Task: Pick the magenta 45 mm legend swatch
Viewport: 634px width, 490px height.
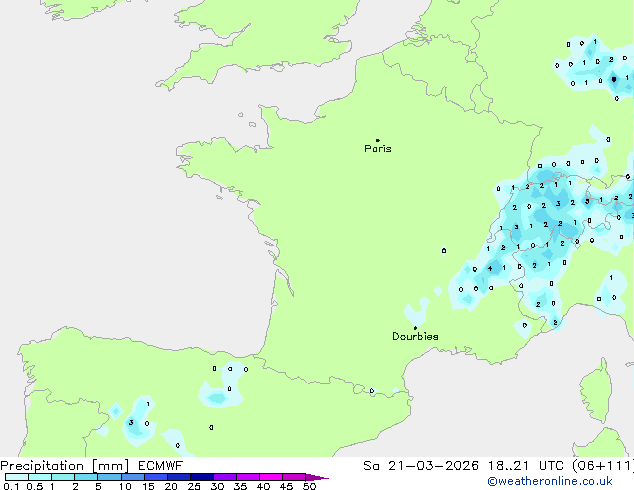Action: pos(294,478)
